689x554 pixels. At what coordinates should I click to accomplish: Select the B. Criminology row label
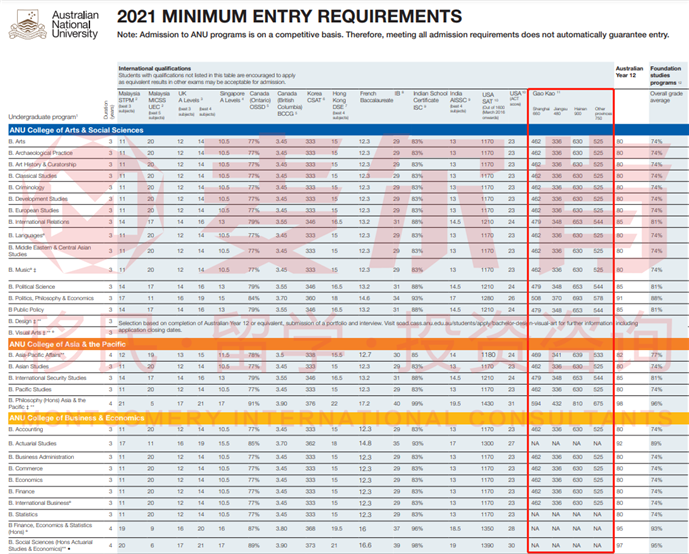pos(26,187)
